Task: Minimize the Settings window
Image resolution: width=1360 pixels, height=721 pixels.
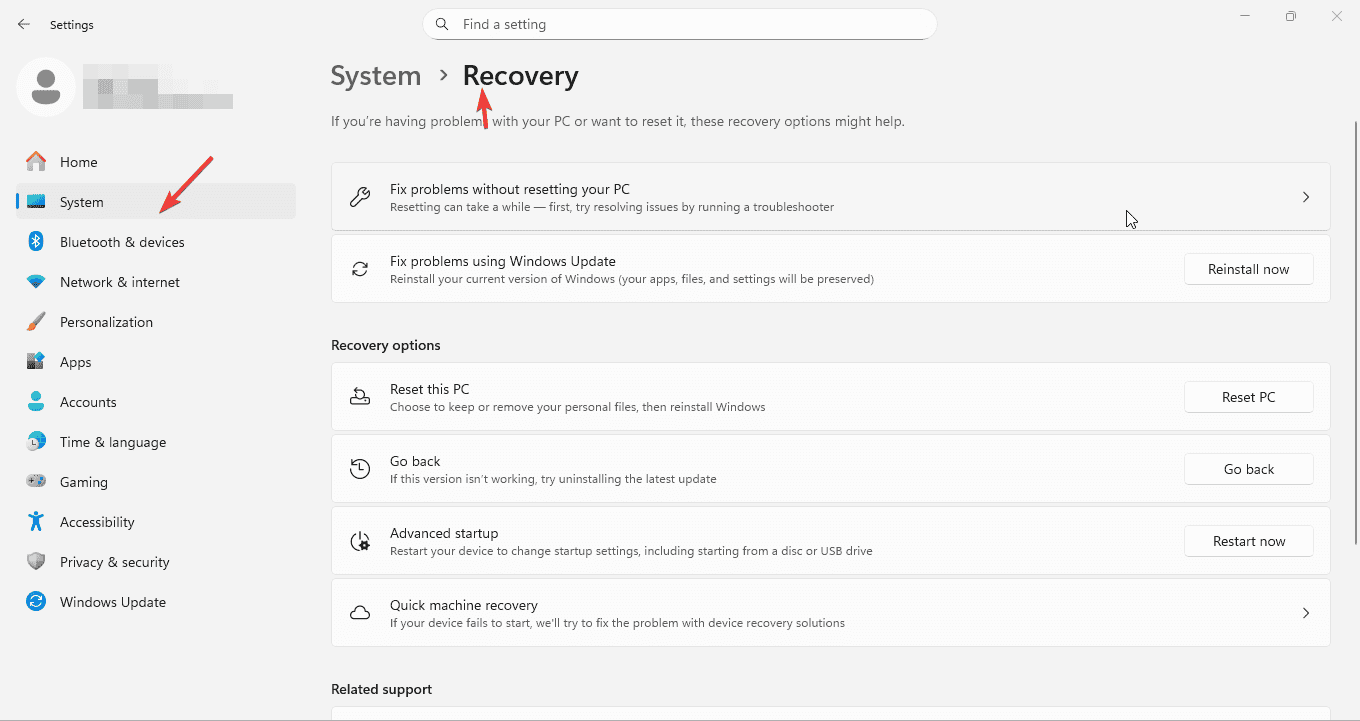Action: (x=1245, y=16)
